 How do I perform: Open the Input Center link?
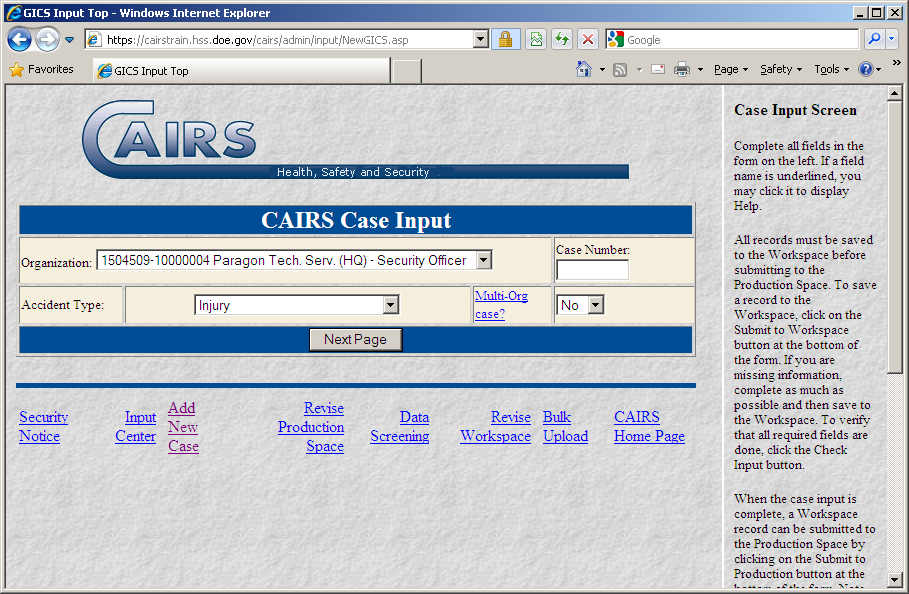pyautogui.click(x=136, y=427)
